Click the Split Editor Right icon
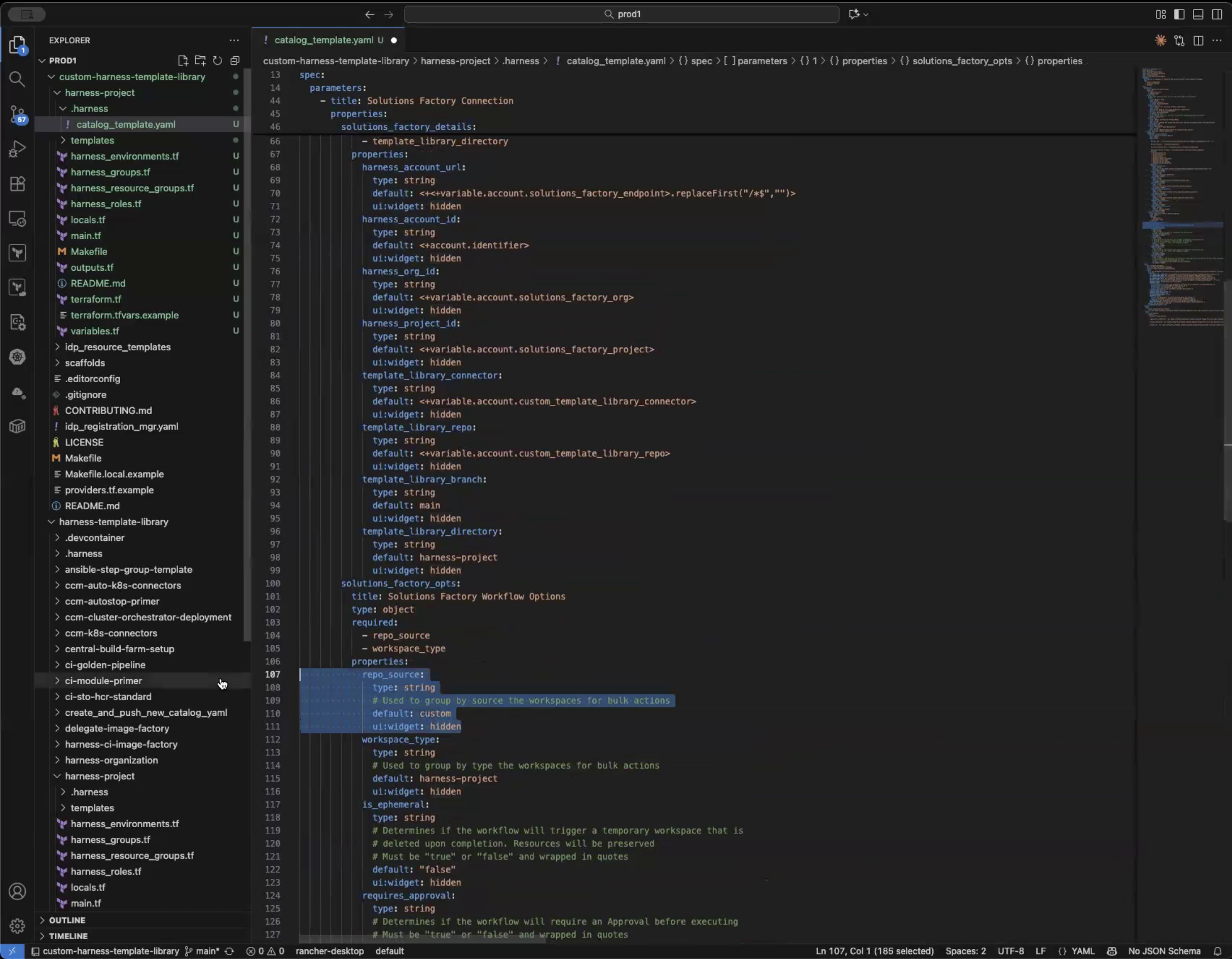The height and width of the screenshot is (959, 1232). click(1198, 41)
